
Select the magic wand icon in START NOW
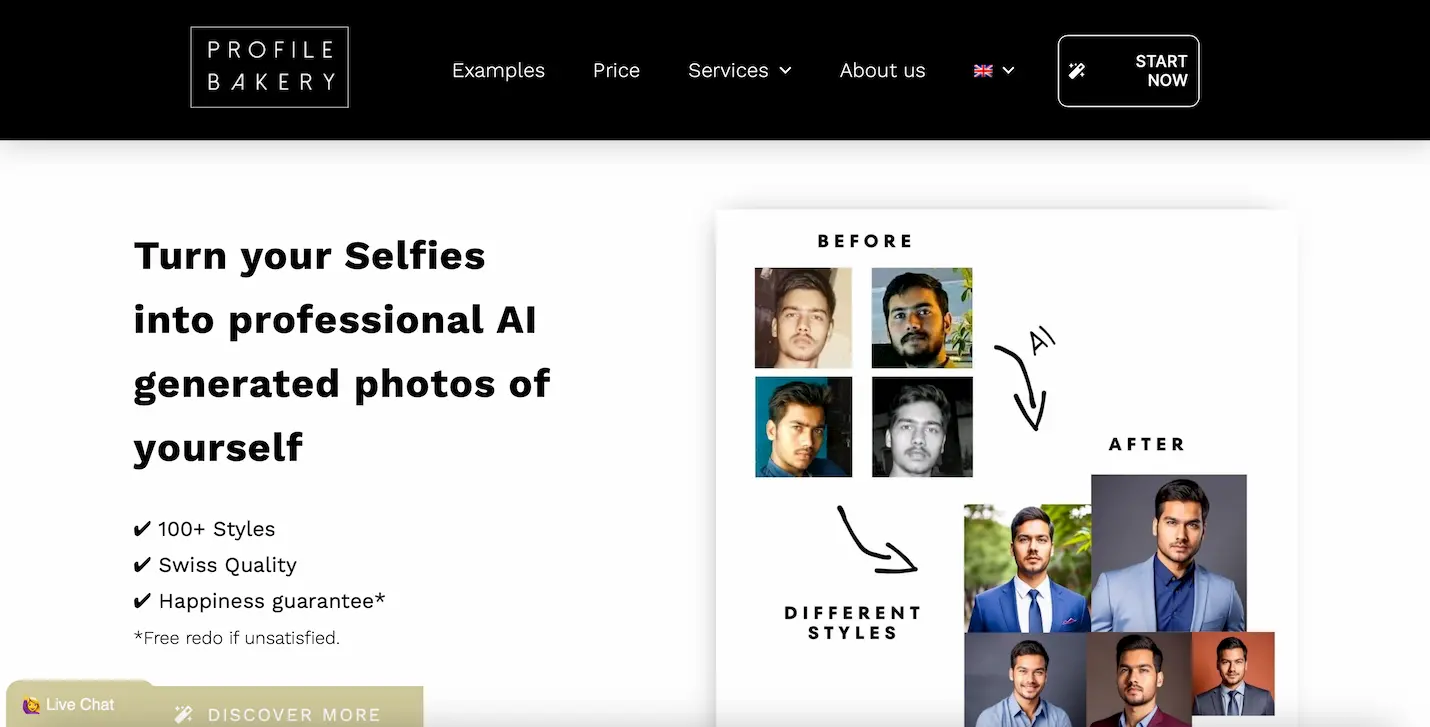pyautogui.click(x=1077, y=70)
